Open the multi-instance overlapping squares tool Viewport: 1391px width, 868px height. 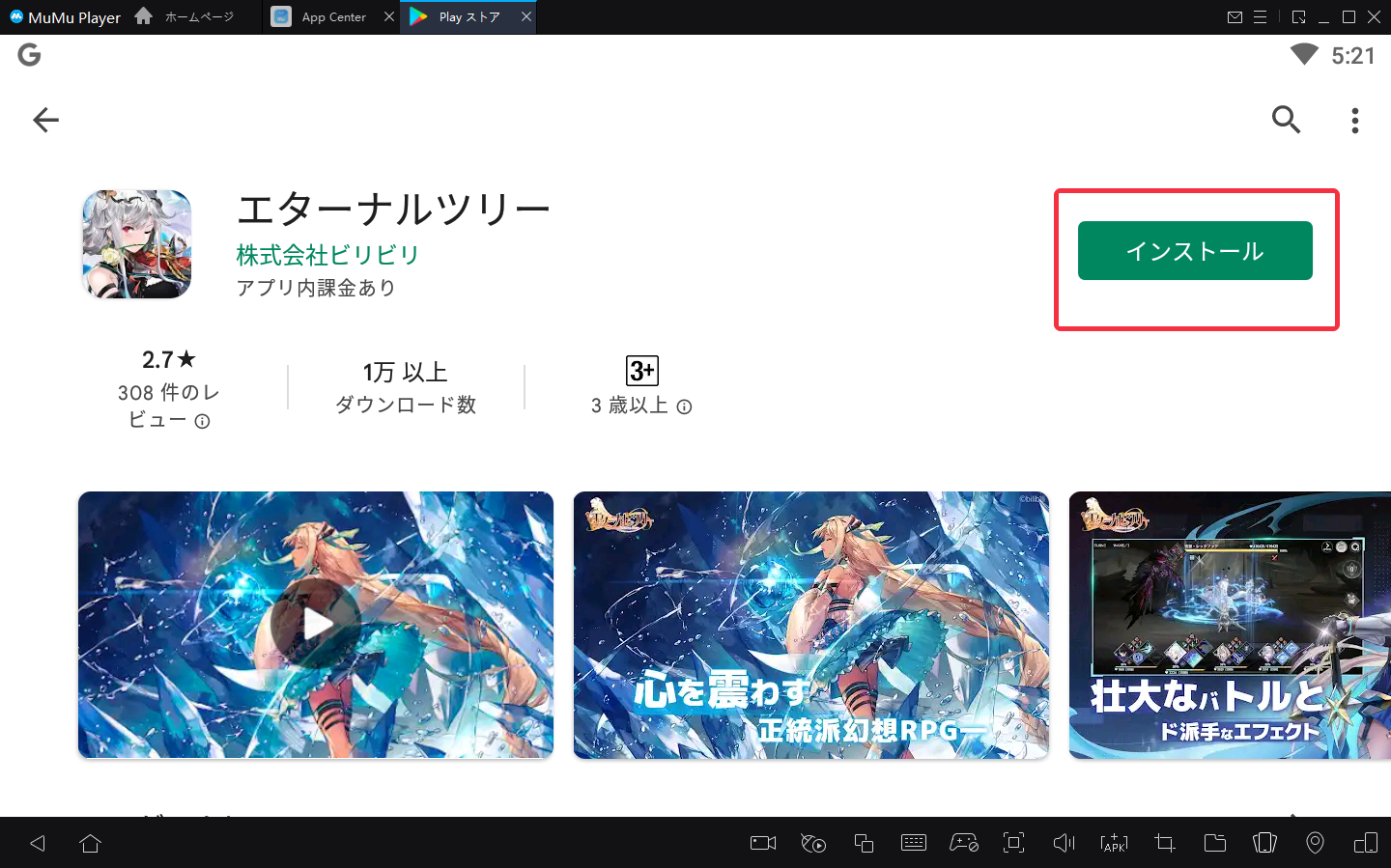point(864,843)
